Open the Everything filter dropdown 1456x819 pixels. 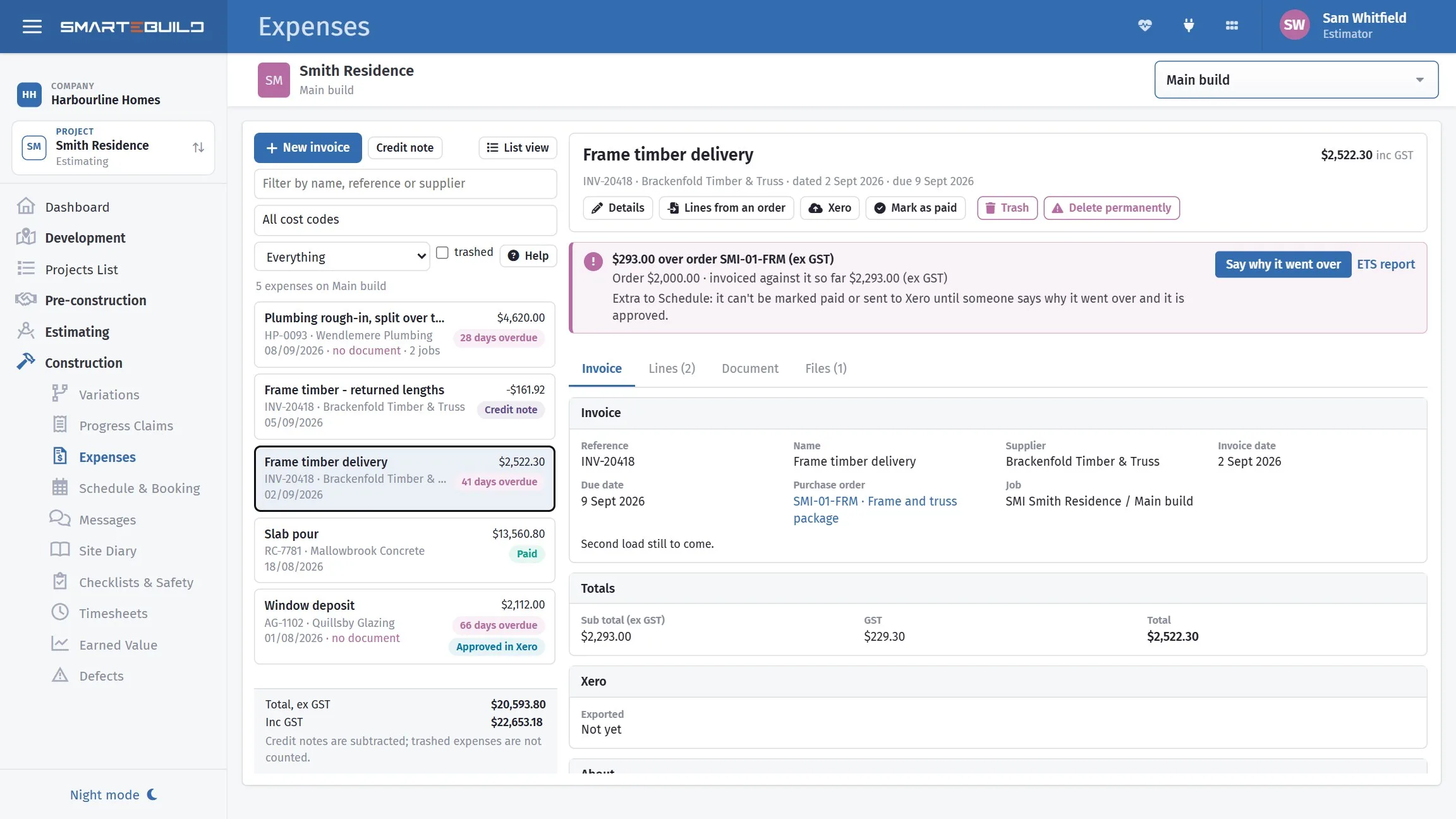click(342, 257)
